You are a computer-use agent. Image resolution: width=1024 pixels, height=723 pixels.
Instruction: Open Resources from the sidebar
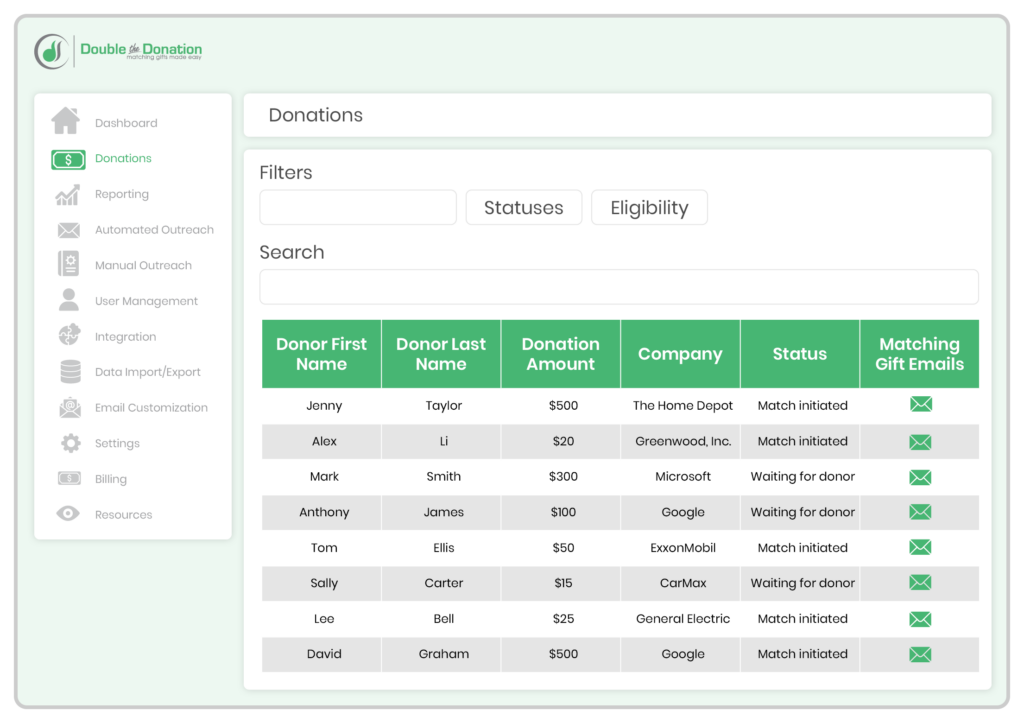pos(123,515)
